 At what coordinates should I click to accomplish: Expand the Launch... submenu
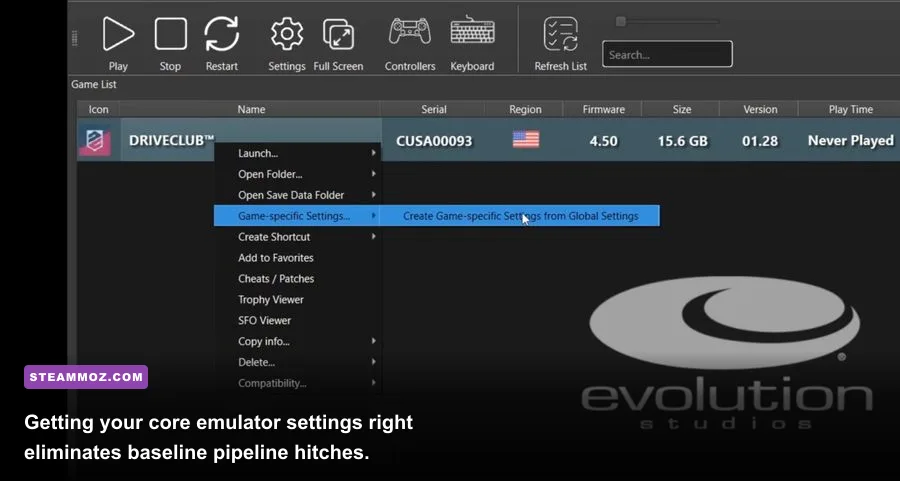[297, 153]
